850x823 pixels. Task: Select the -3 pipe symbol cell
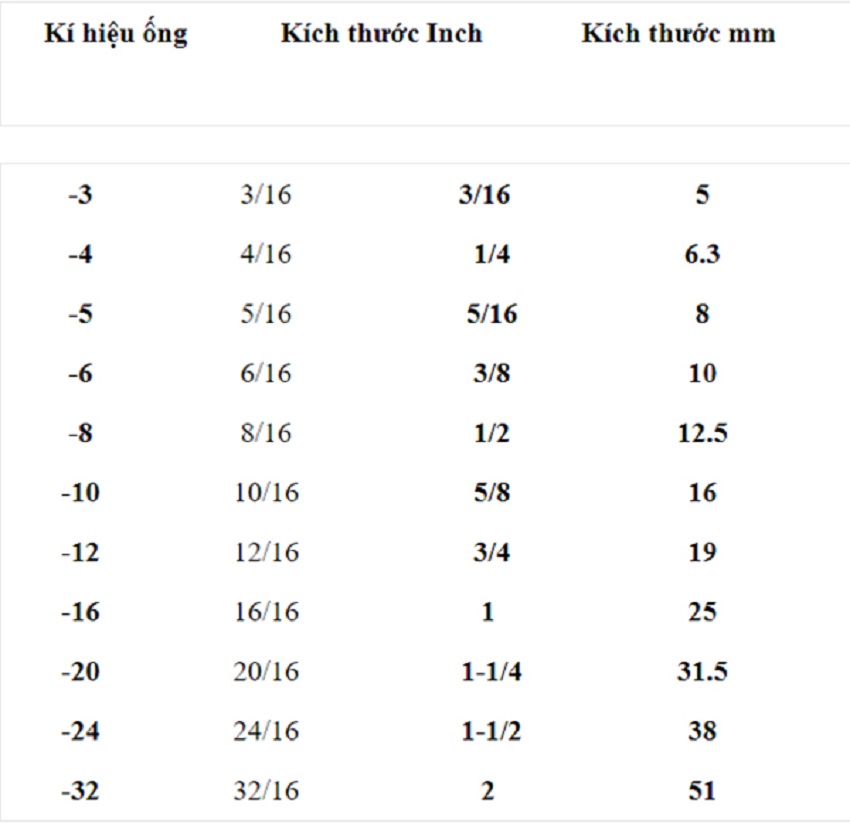pos(81,195)
